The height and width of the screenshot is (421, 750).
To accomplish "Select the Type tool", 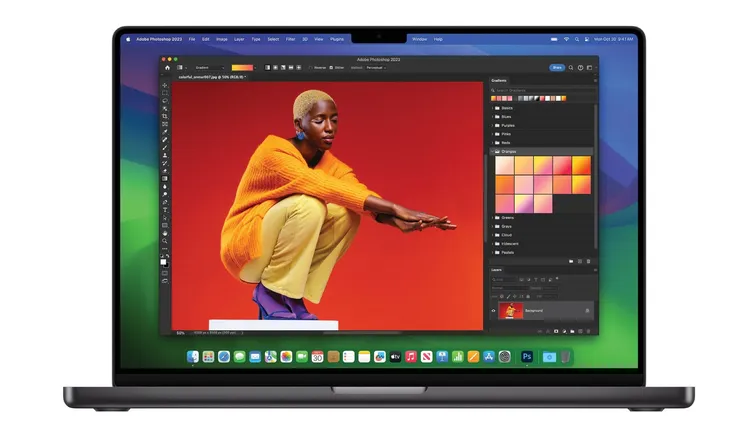I will 165,210.
